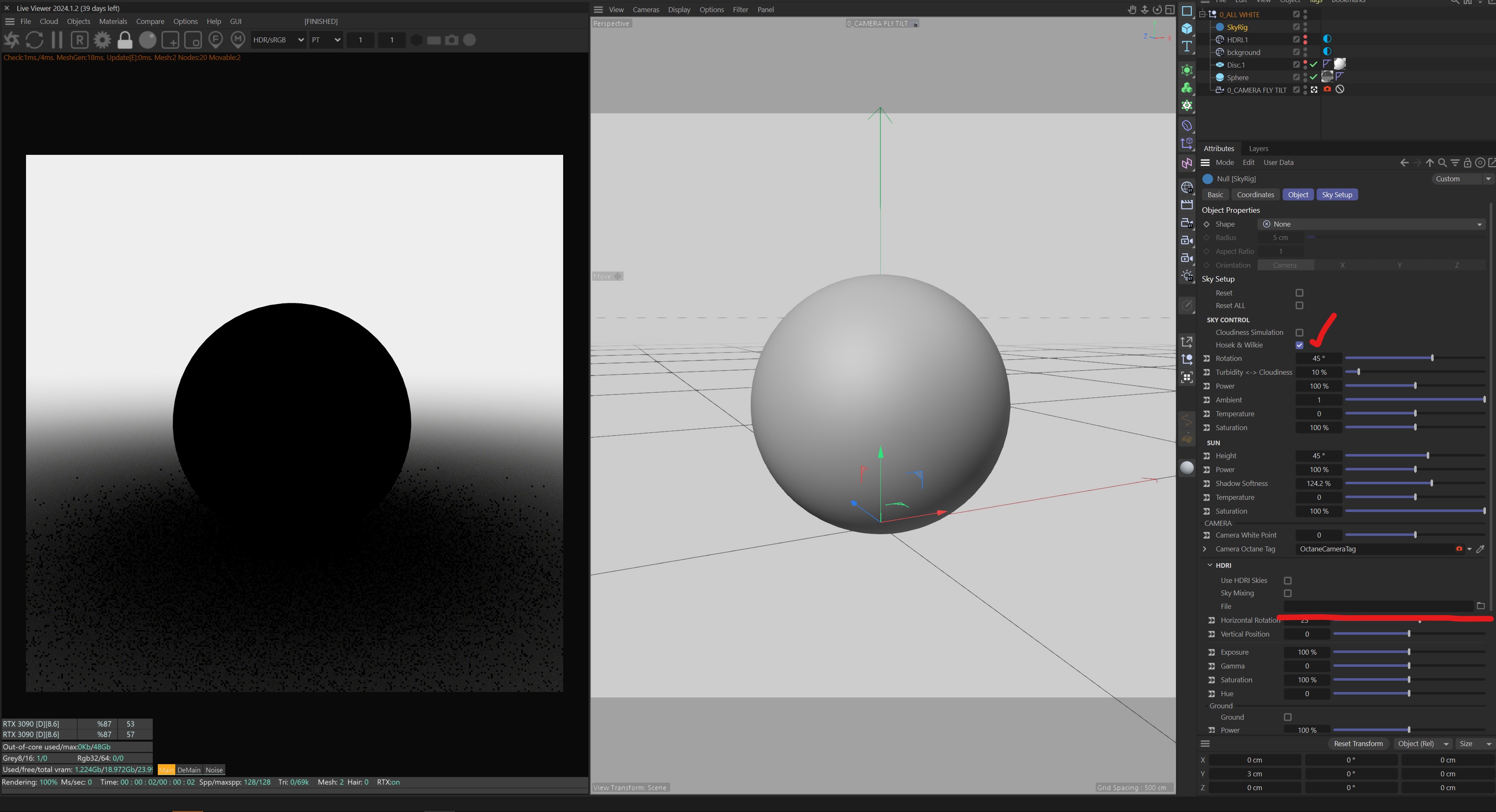The image size is (1496, 812).
Task: Click the pick material M icon
Action: pyautogui.click(x=238, y=40)
